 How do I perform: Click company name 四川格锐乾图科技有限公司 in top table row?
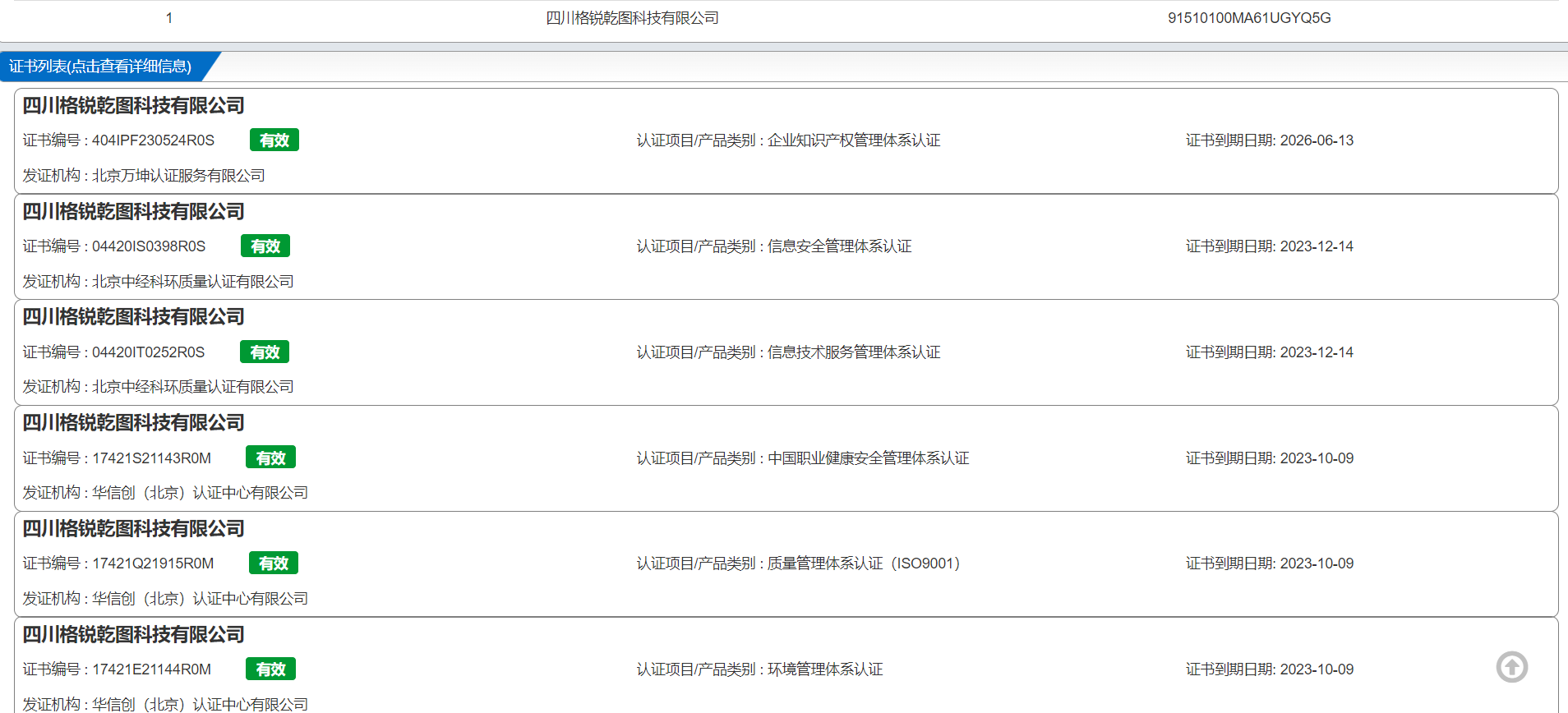(x=633, y=18)
